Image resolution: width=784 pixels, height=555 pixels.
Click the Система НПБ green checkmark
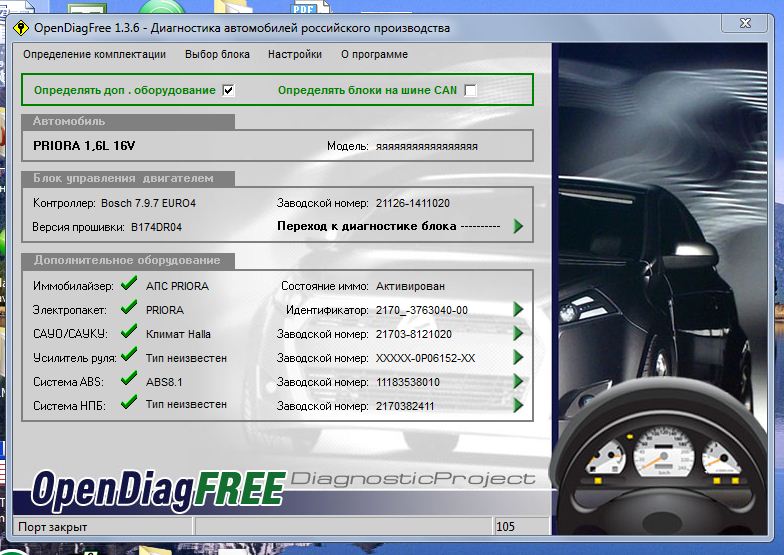tap(129, 402)
